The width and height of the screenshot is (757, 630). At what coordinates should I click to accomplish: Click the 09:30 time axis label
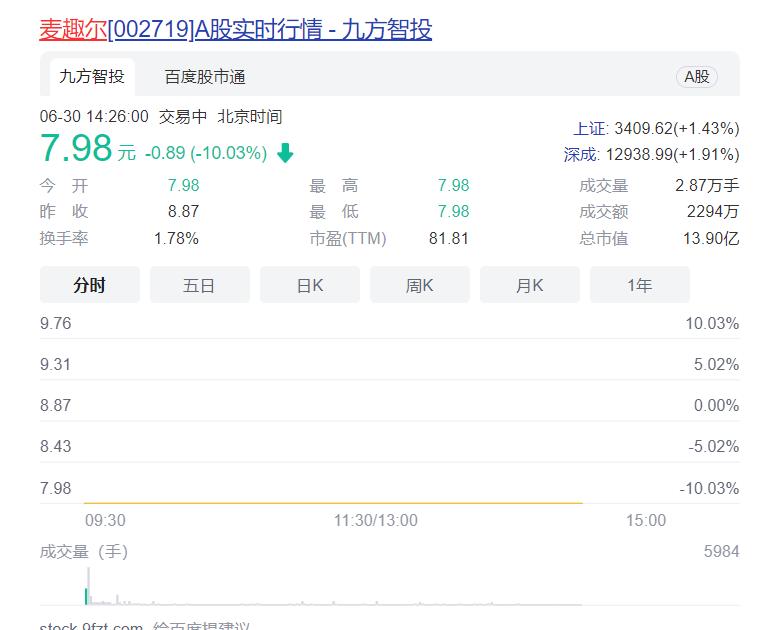(105, 520)
